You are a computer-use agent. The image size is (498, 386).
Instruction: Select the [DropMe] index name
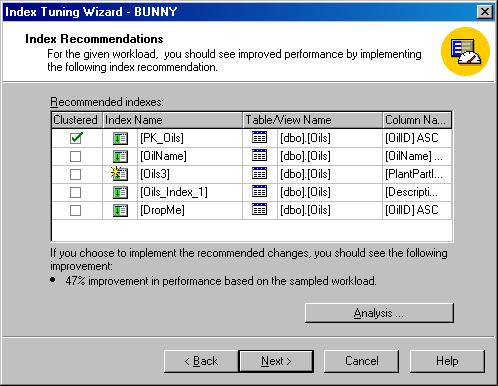pos(162,210)
